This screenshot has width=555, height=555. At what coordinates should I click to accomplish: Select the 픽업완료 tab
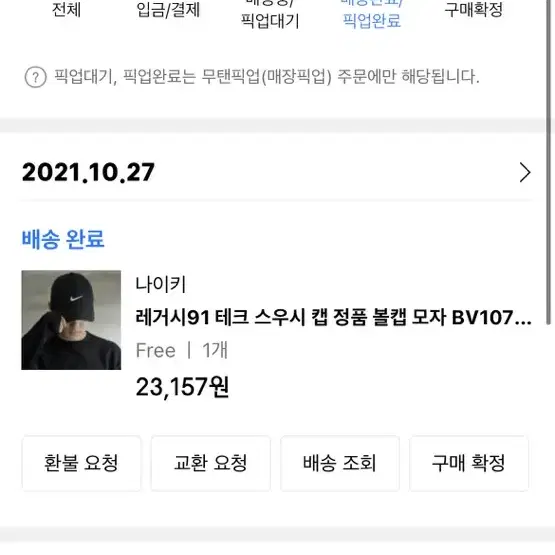click(372, 14)
